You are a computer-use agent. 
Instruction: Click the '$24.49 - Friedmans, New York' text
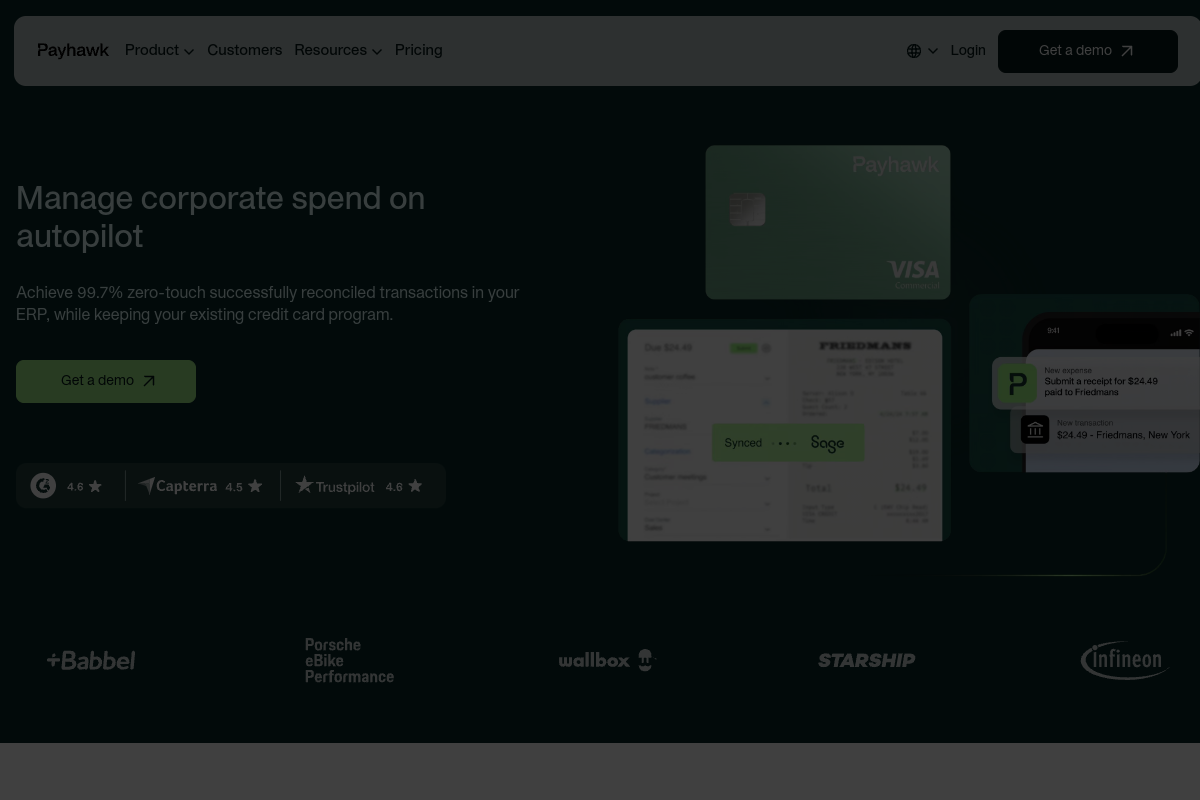(x=1123, y=435)
